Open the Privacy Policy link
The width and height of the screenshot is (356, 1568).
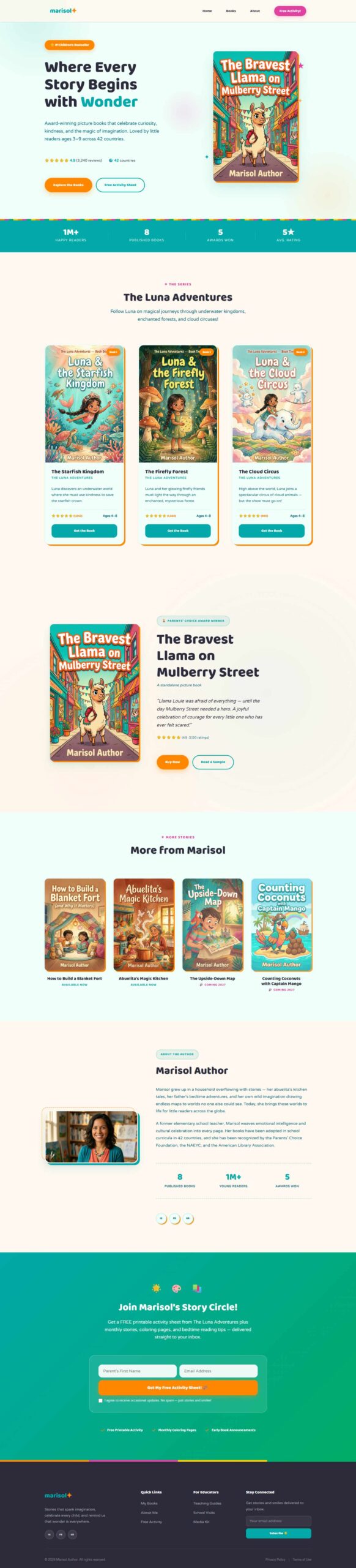pos(275,1559)
